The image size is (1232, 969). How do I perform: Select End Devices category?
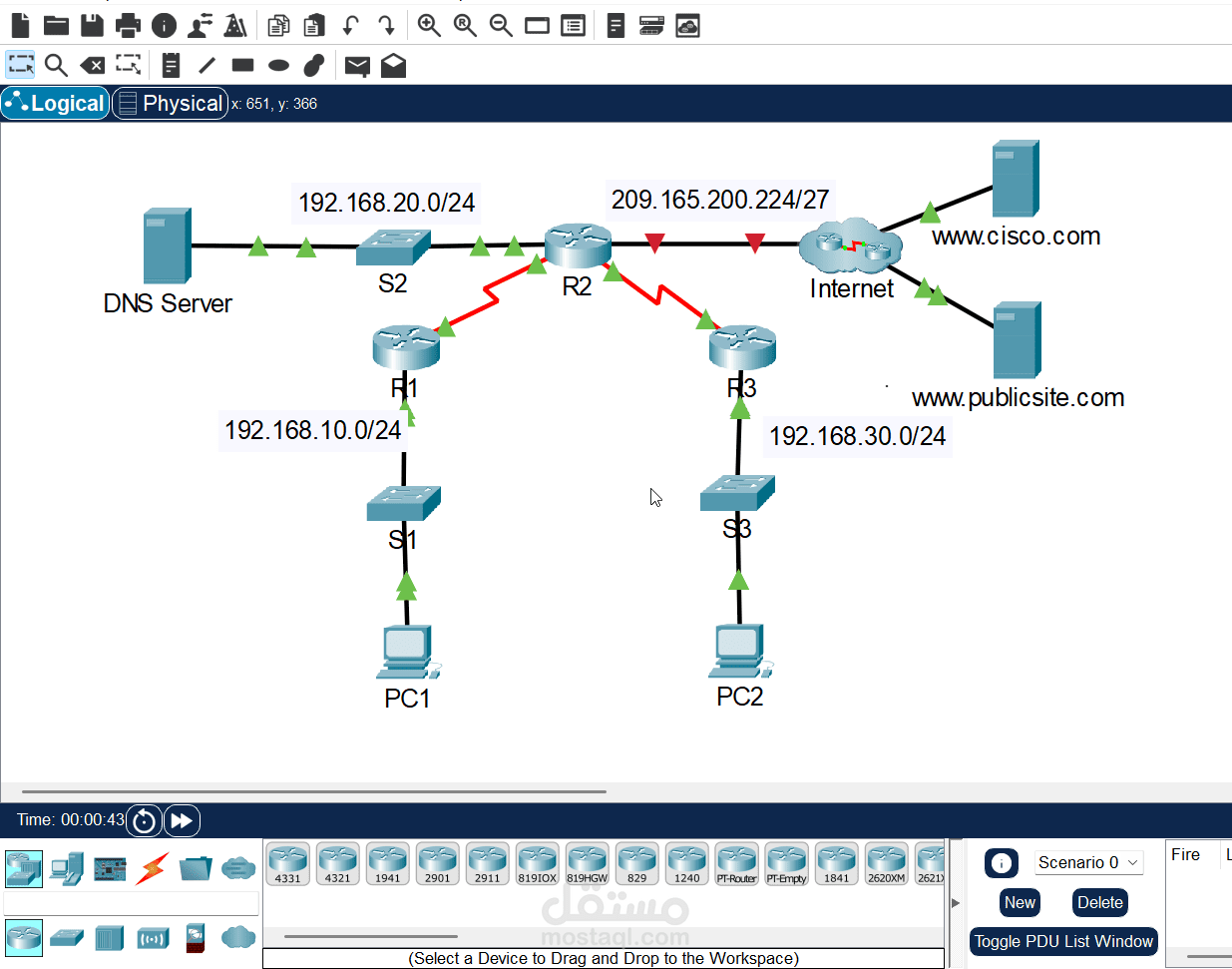67,868
